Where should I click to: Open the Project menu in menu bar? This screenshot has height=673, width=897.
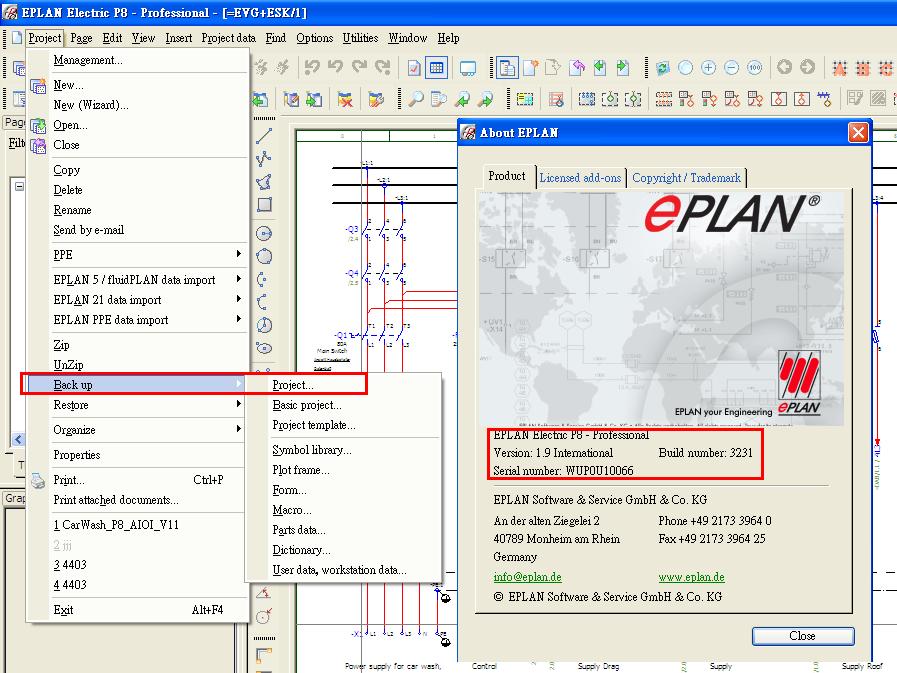pos(45,38)
